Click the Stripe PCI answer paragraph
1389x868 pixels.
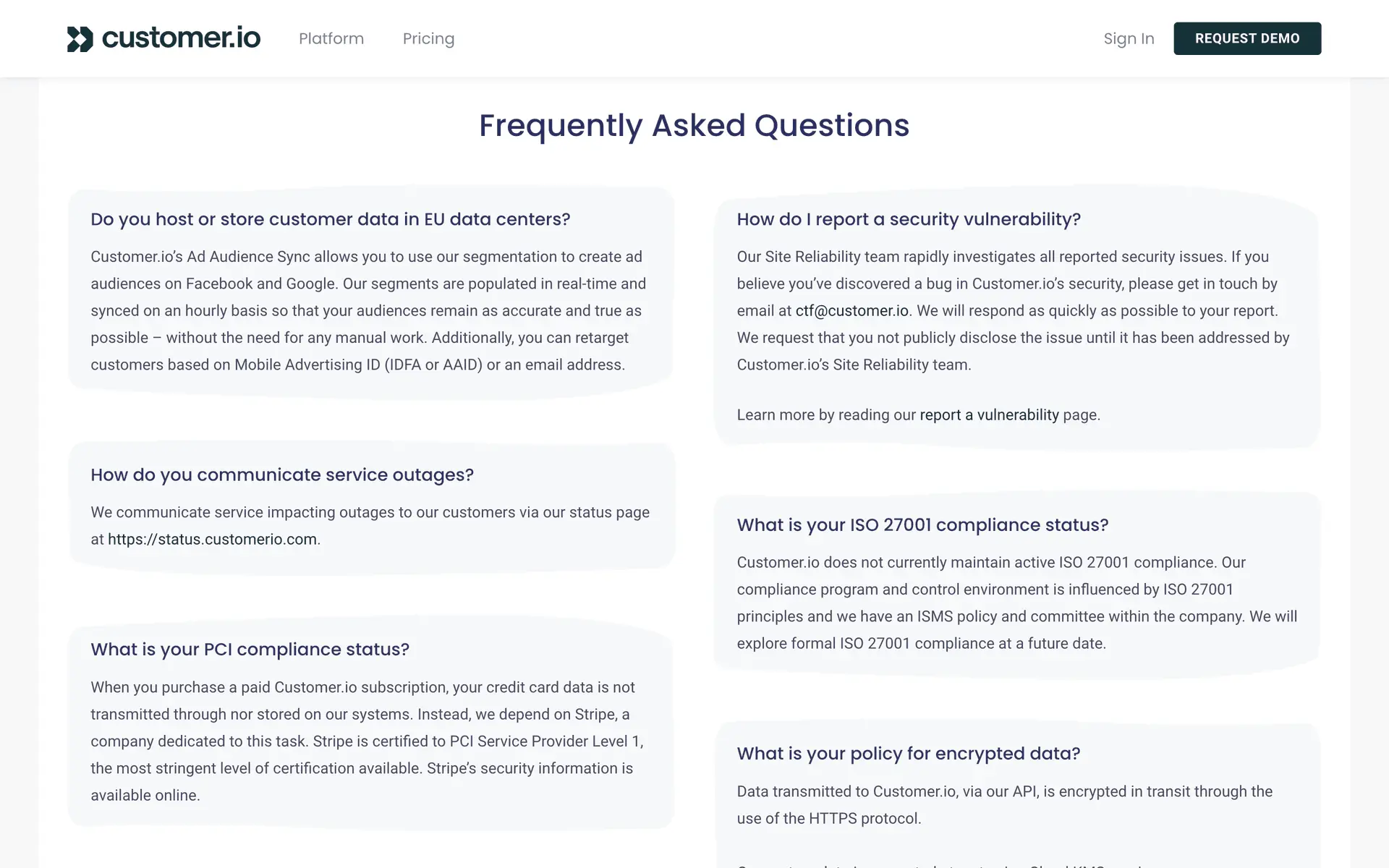coord(365,741)
